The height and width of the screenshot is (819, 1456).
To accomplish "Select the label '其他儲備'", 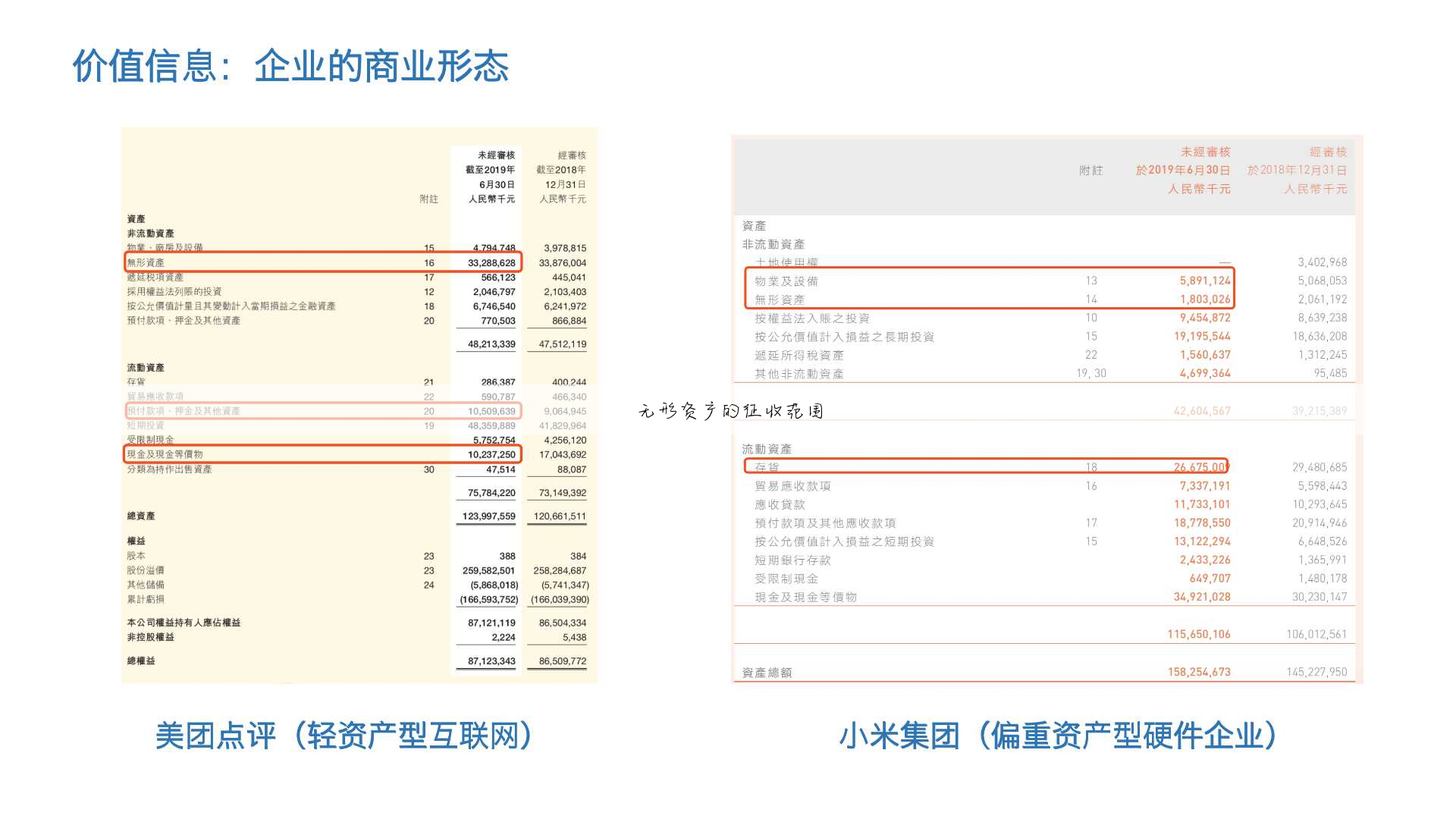I will click(146, 585).
